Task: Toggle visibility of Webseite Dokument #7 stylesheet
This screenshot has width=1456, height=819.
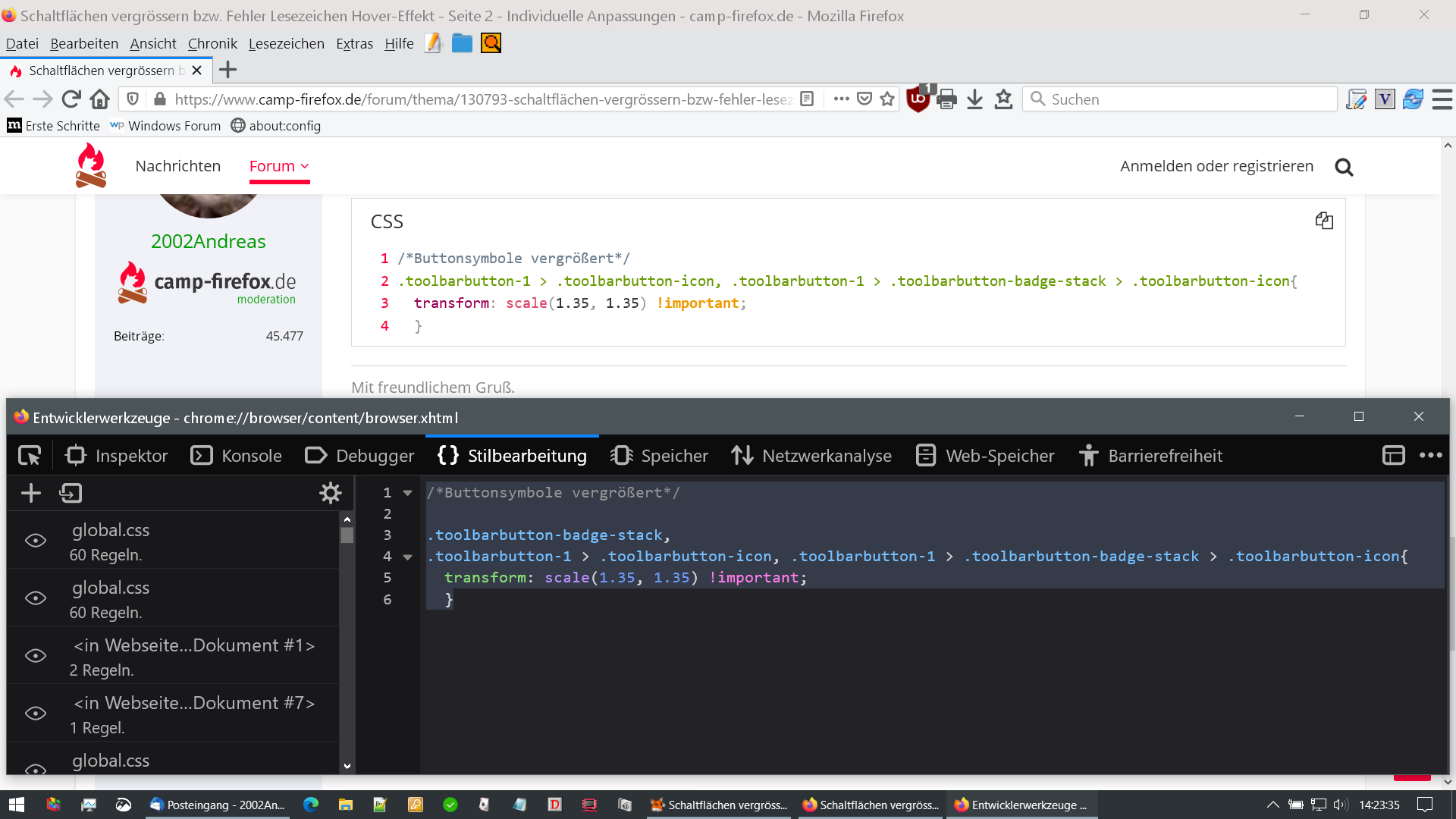Action: point(36,714)
